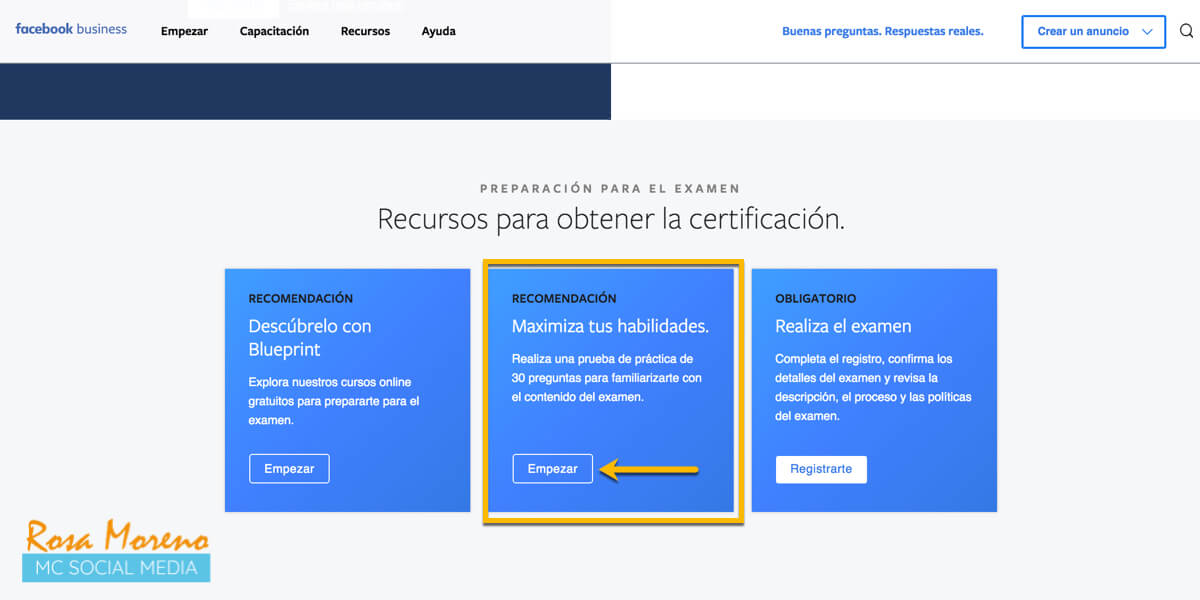This screenshot has height=600, width=1200.
Task: Select the Empezar navigation item
Action: (x=184, y=31)
